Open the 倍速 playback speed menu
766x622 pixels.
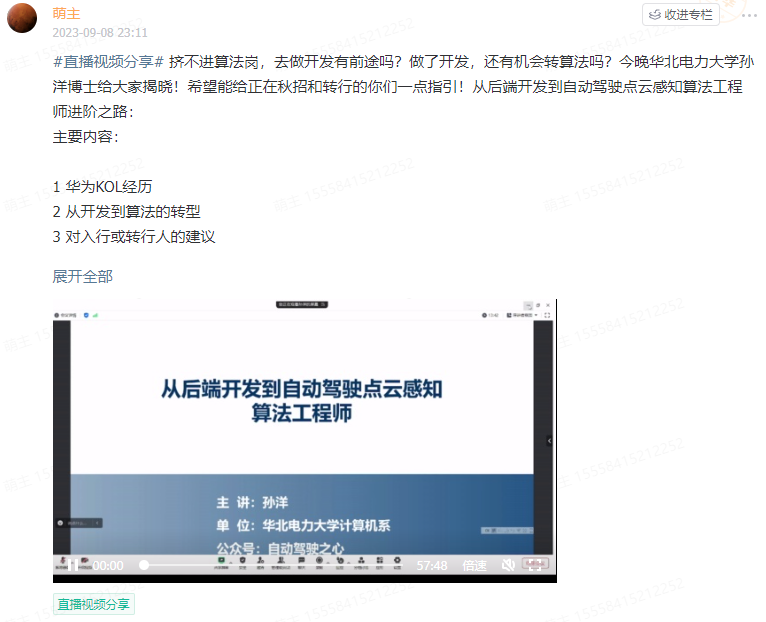(474, 566)
